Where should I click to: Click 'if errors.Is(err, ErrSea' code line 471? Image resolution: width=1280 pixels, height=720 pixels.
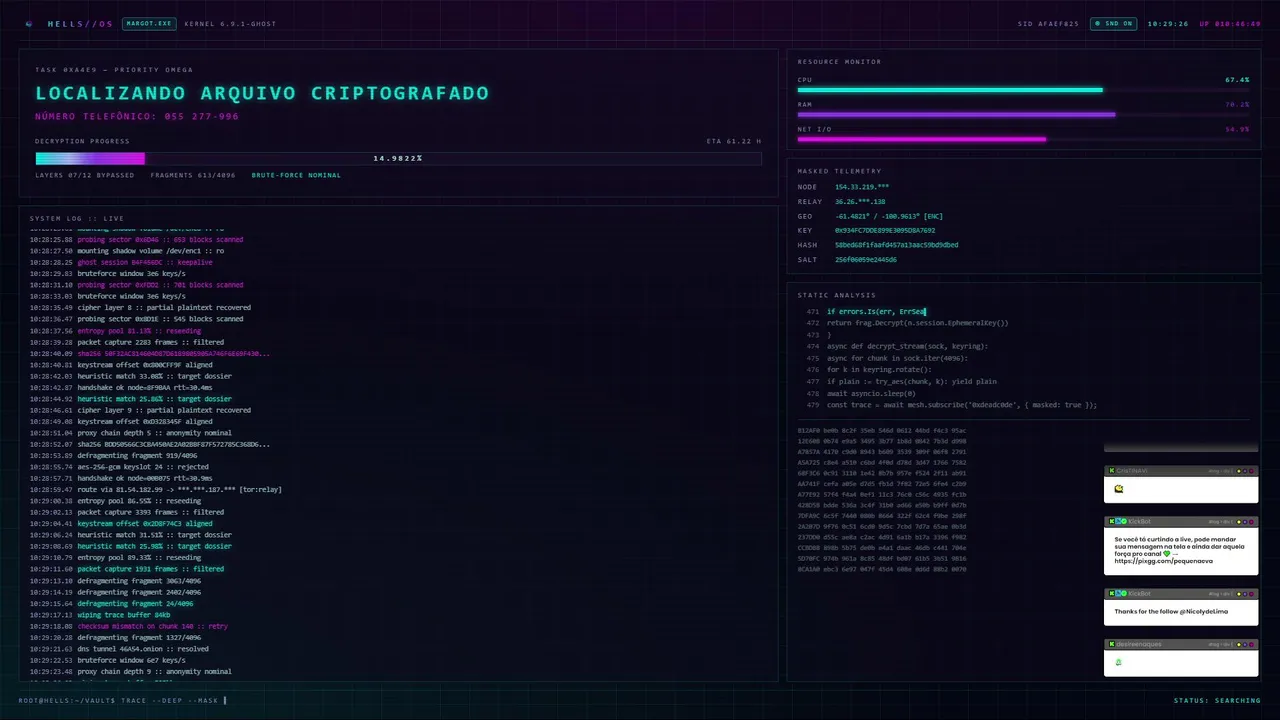click(876, 312)
